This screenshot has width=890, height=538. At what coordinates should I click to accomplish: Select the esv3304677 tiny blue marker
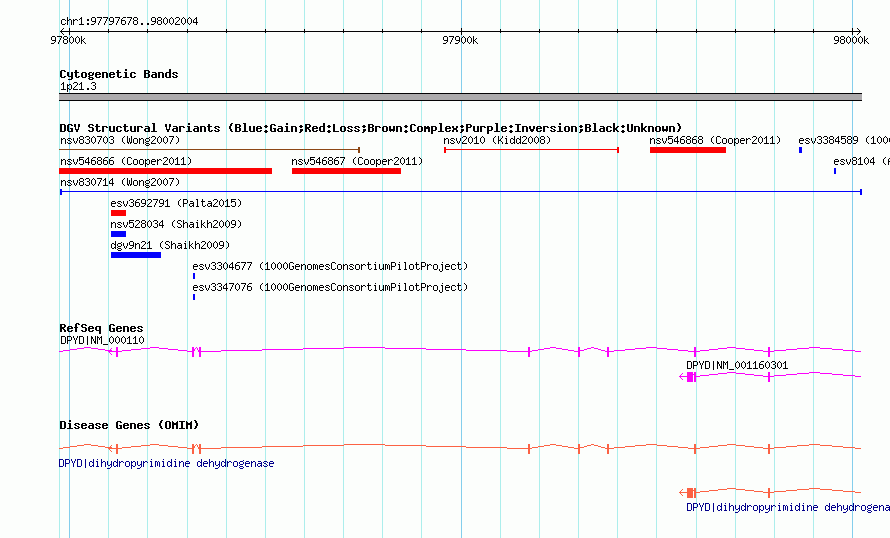click(194, 276)
